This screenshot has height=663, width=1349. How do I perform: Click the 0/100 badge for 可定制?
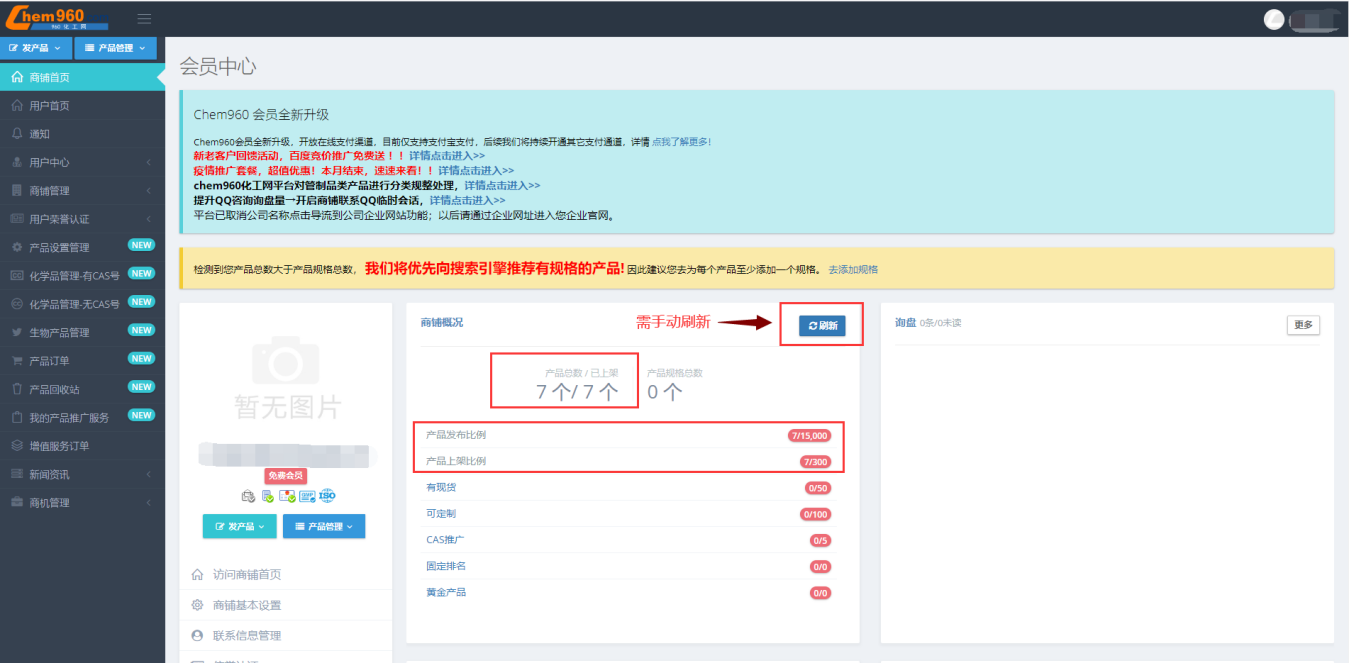pos(815,514)
